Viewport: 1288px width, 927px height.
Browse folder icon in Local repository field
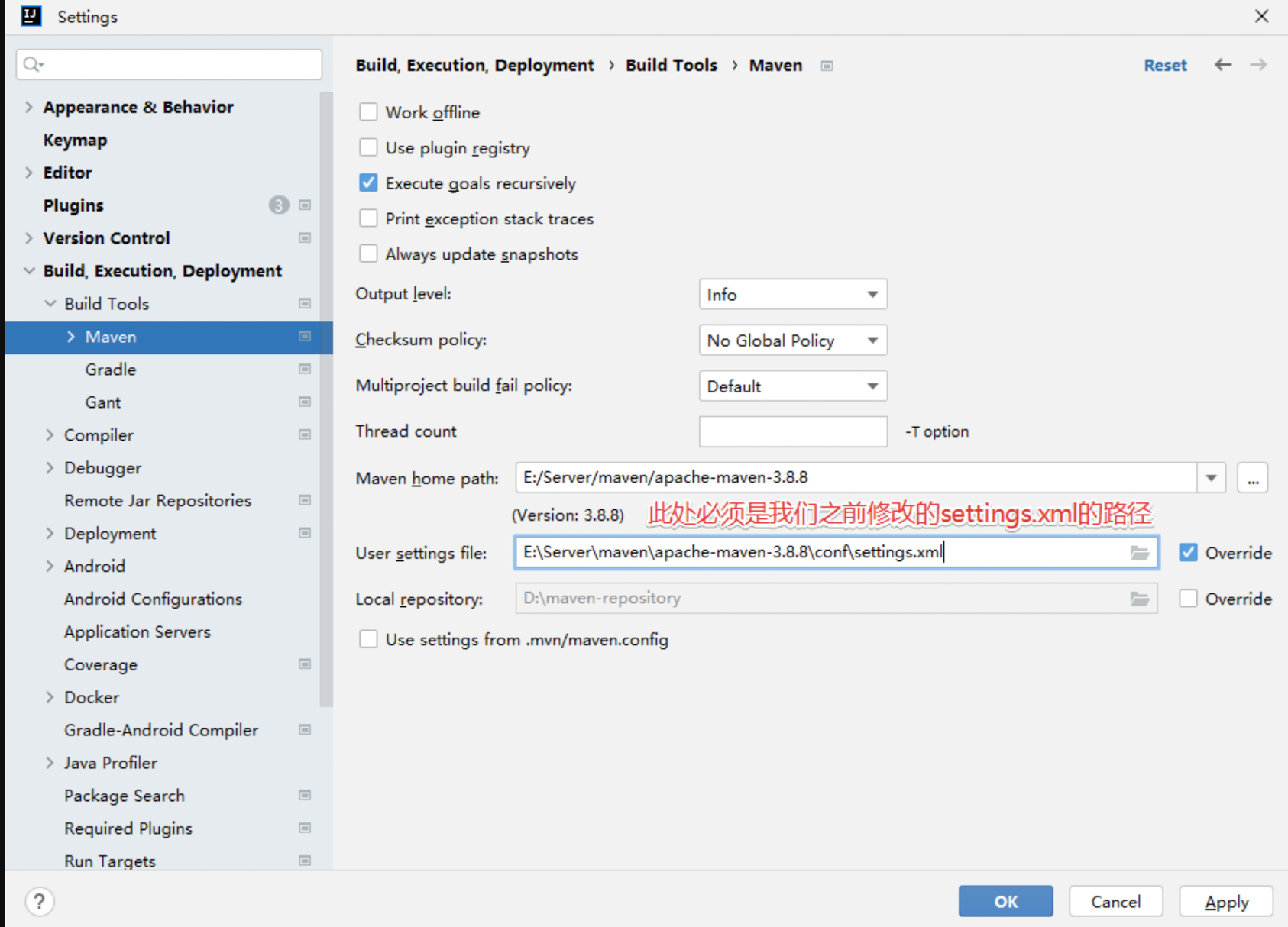click(1140, 599)
